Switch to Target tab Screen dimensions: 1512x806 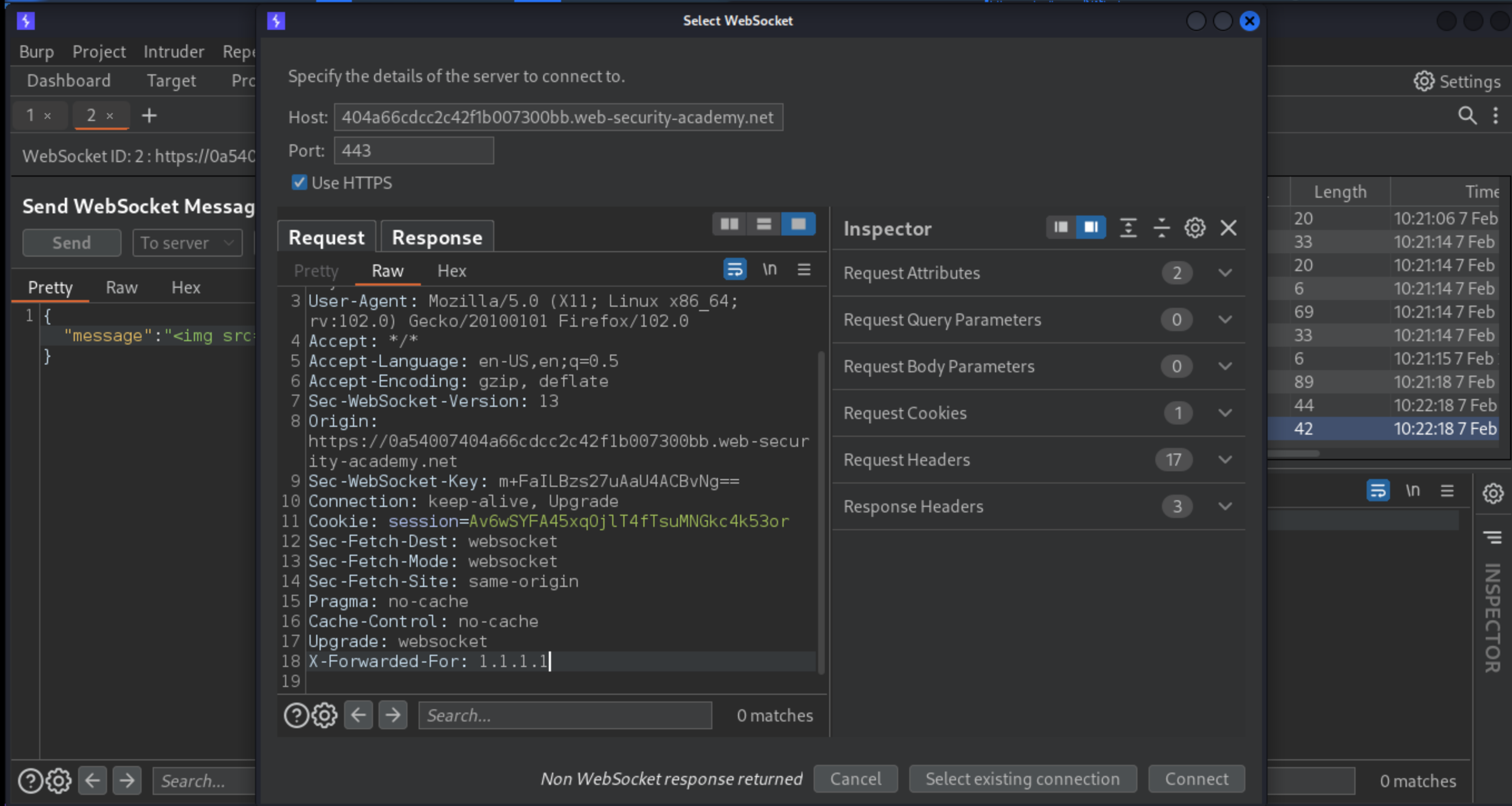(171, 80)
